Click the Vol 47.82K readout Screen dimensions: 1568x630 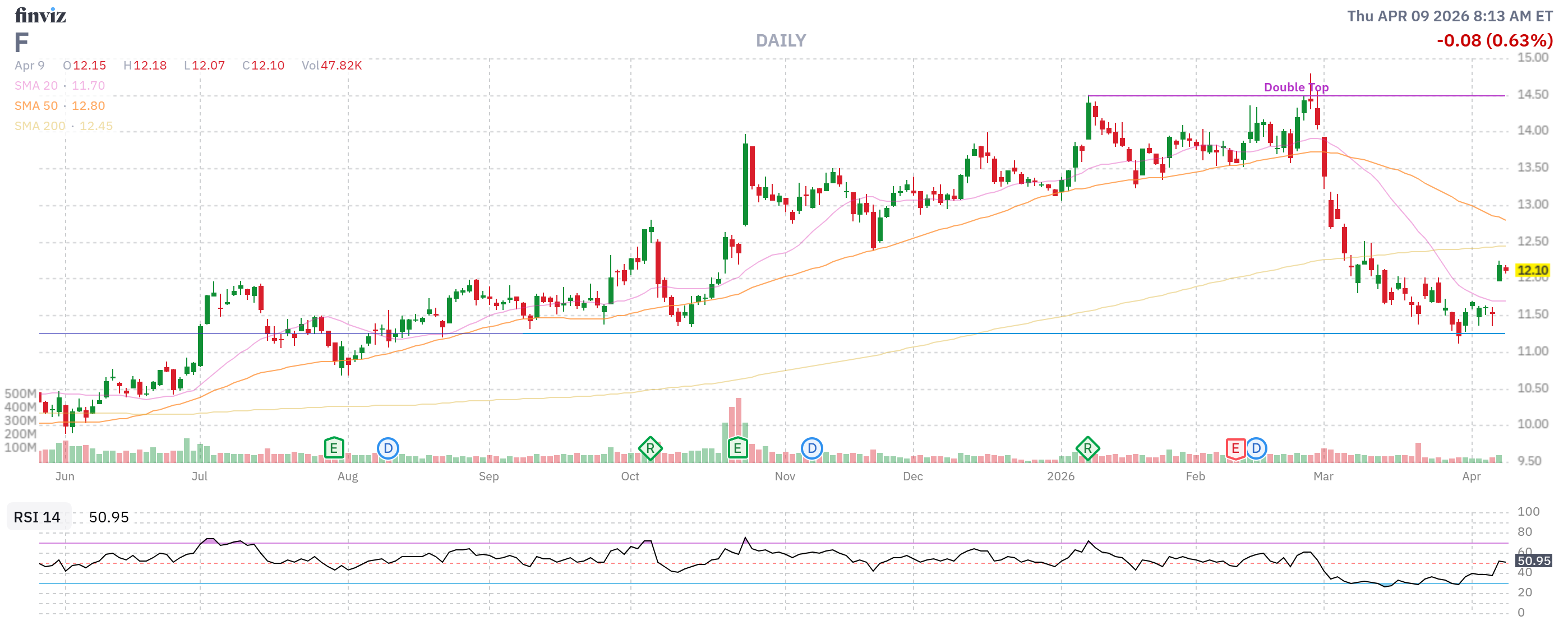pyautogui.click(x=332, y=65)
